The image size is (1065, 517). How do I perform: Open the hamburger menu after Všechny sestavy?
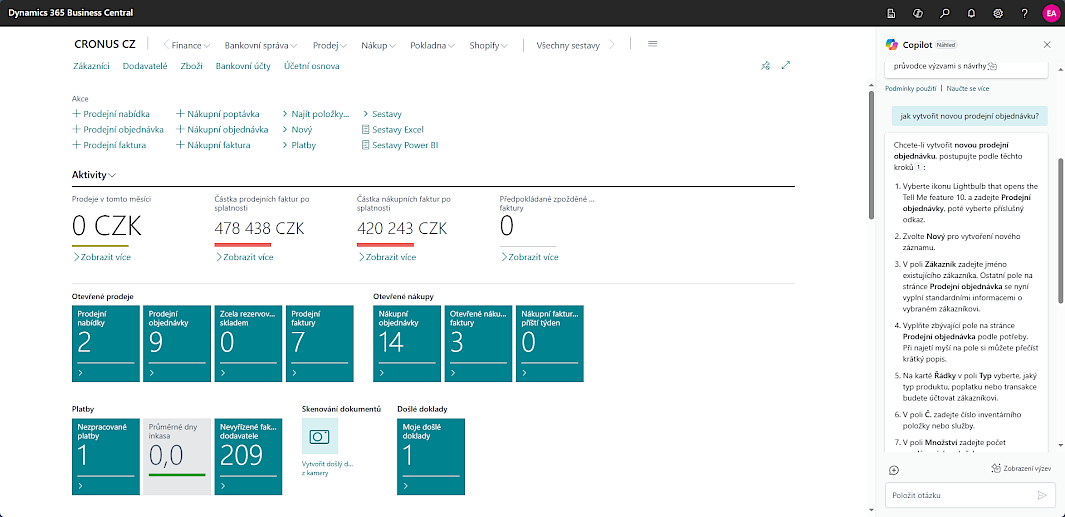653,44
